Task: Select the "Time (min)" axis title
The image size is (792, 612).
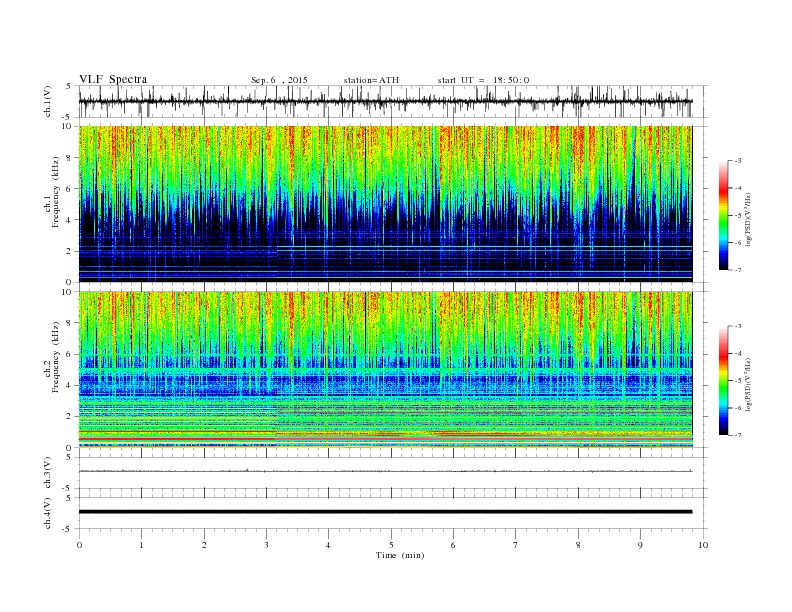Action: tap(400, 555)
